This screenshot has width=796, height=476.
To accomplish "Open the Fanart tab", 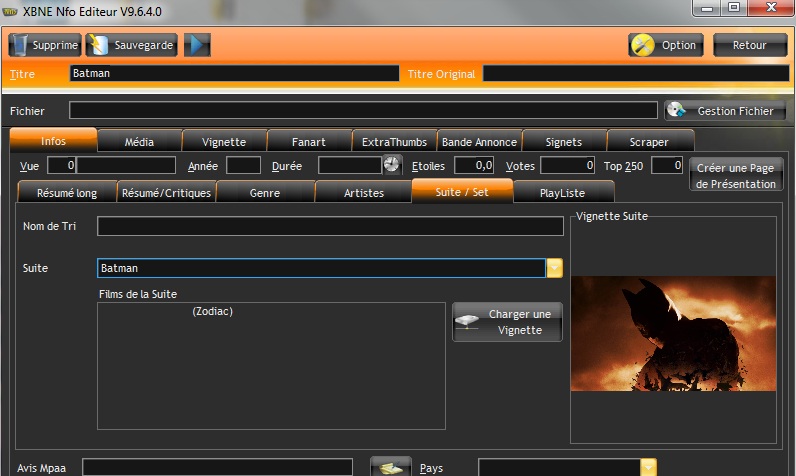I will point(309,142).
